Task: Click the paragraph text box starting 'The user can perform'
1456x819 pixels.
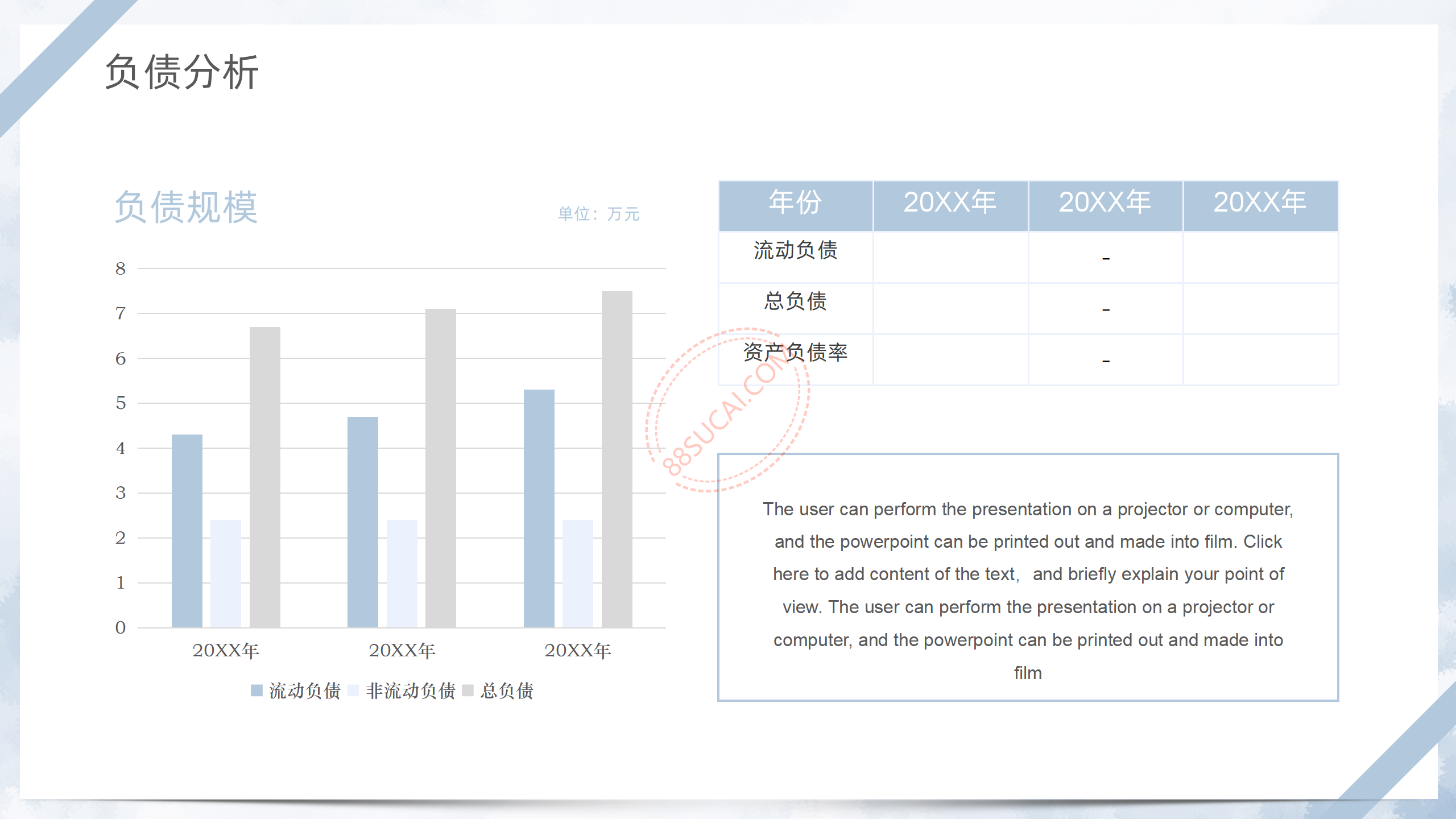Action: click(x=1028, y=577)
